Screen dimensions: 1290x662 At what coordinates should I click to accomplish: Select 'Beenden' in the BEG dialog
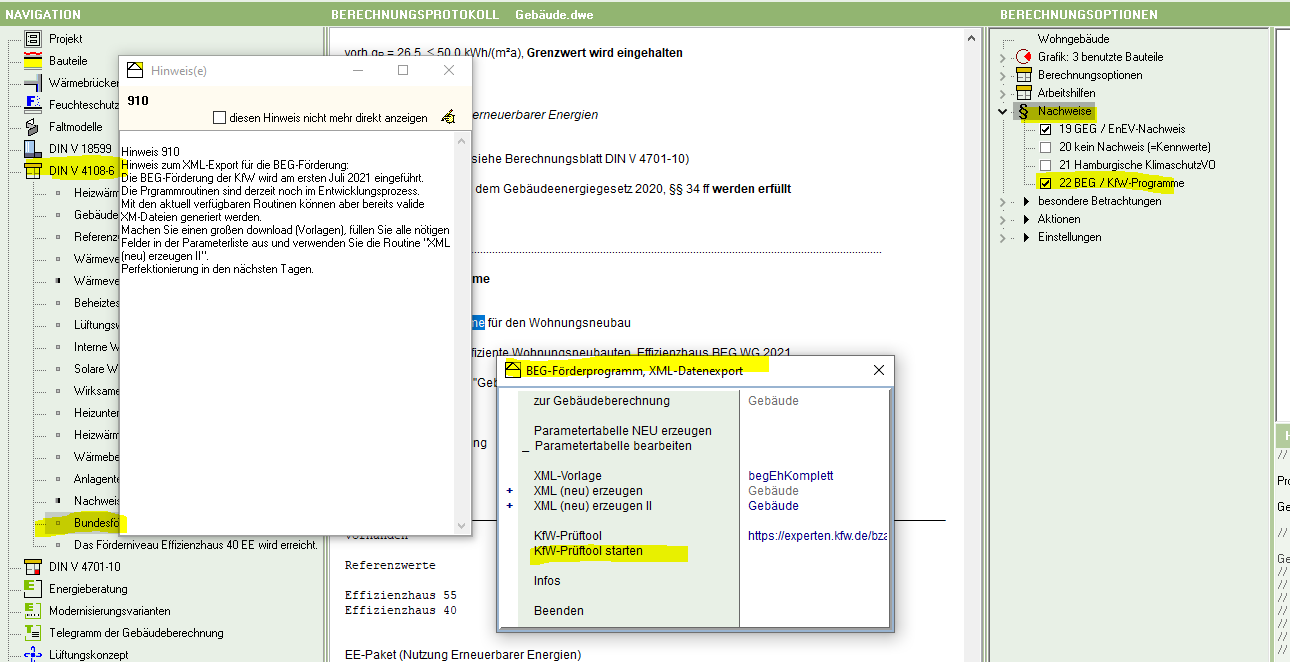560,610
